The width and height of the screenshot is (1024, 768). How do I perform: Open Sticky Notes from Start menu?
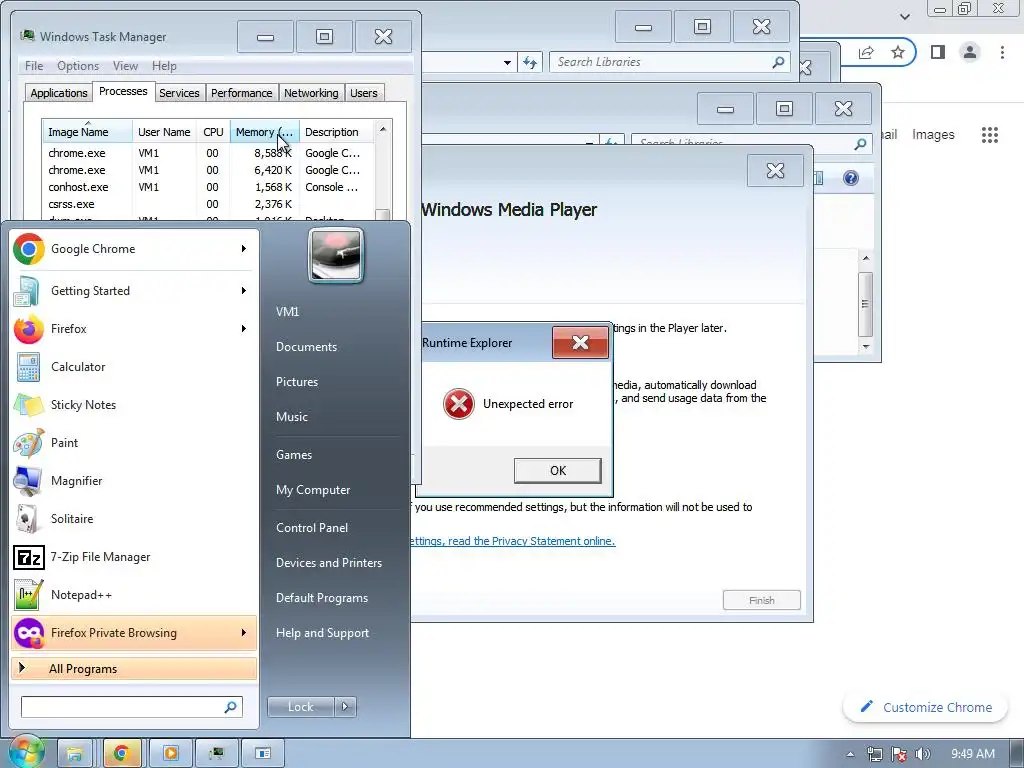[x=134, y=404]
